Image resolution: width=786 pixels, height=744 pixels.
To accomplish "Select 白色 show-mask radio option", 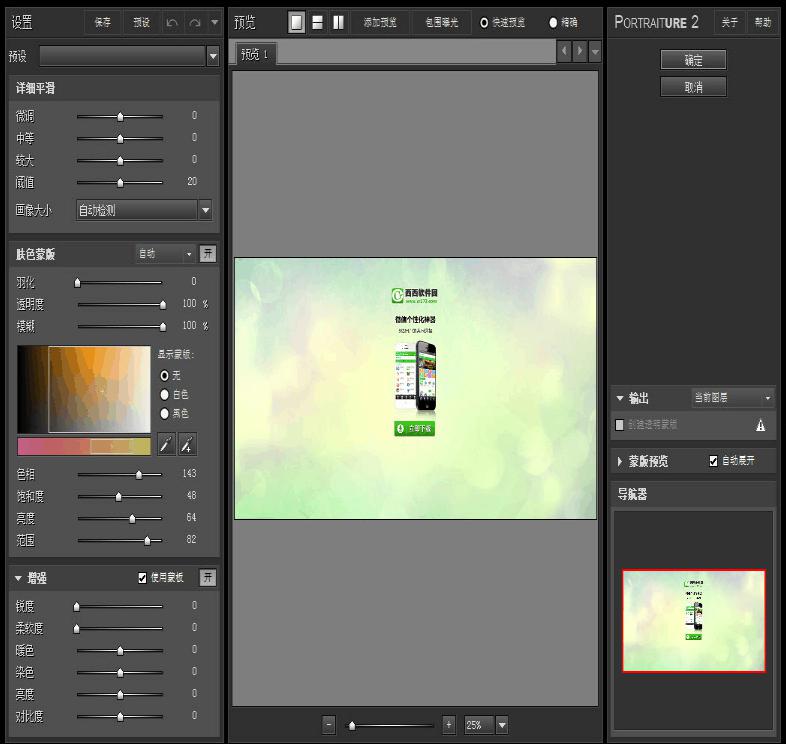I will [x=165, y=394].
